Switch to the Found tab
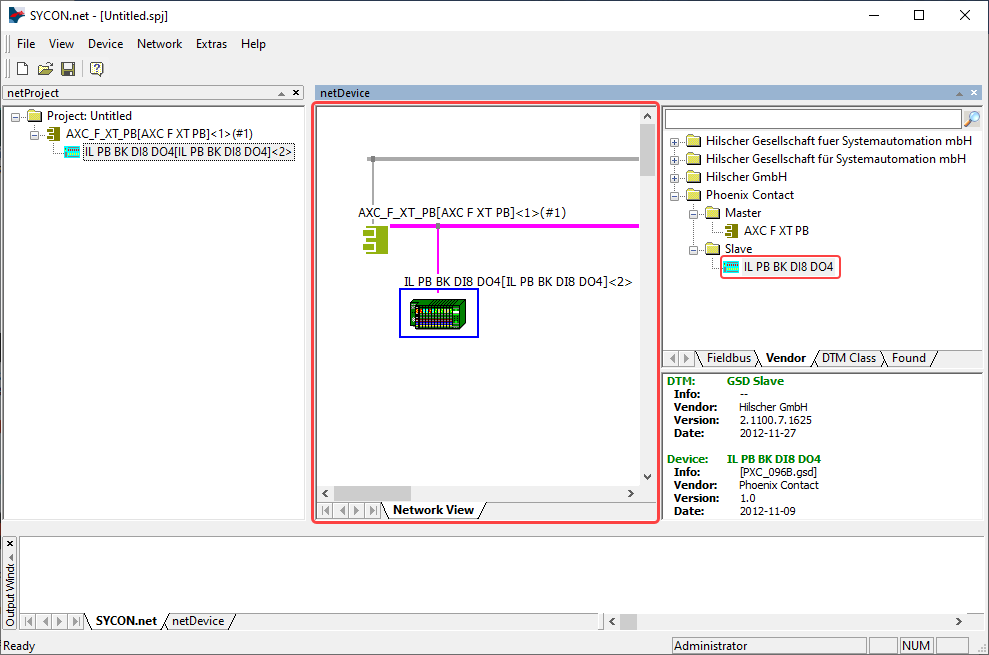989x655 pixels. pyautogui.click(x=908, y=358)
